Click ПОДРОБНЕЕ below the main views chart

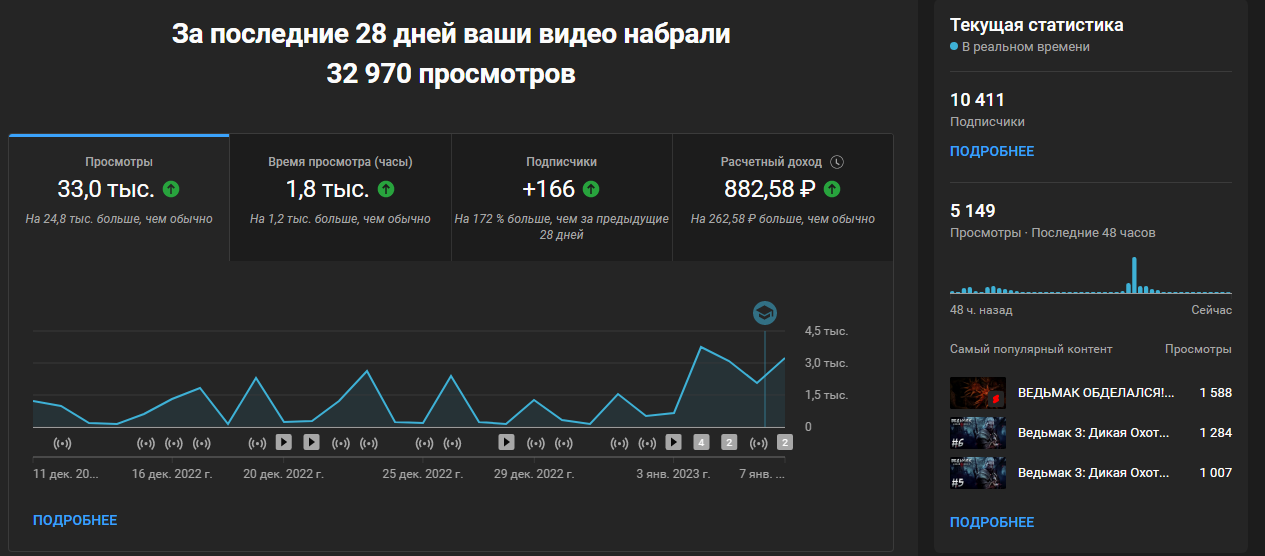(75, 520)
